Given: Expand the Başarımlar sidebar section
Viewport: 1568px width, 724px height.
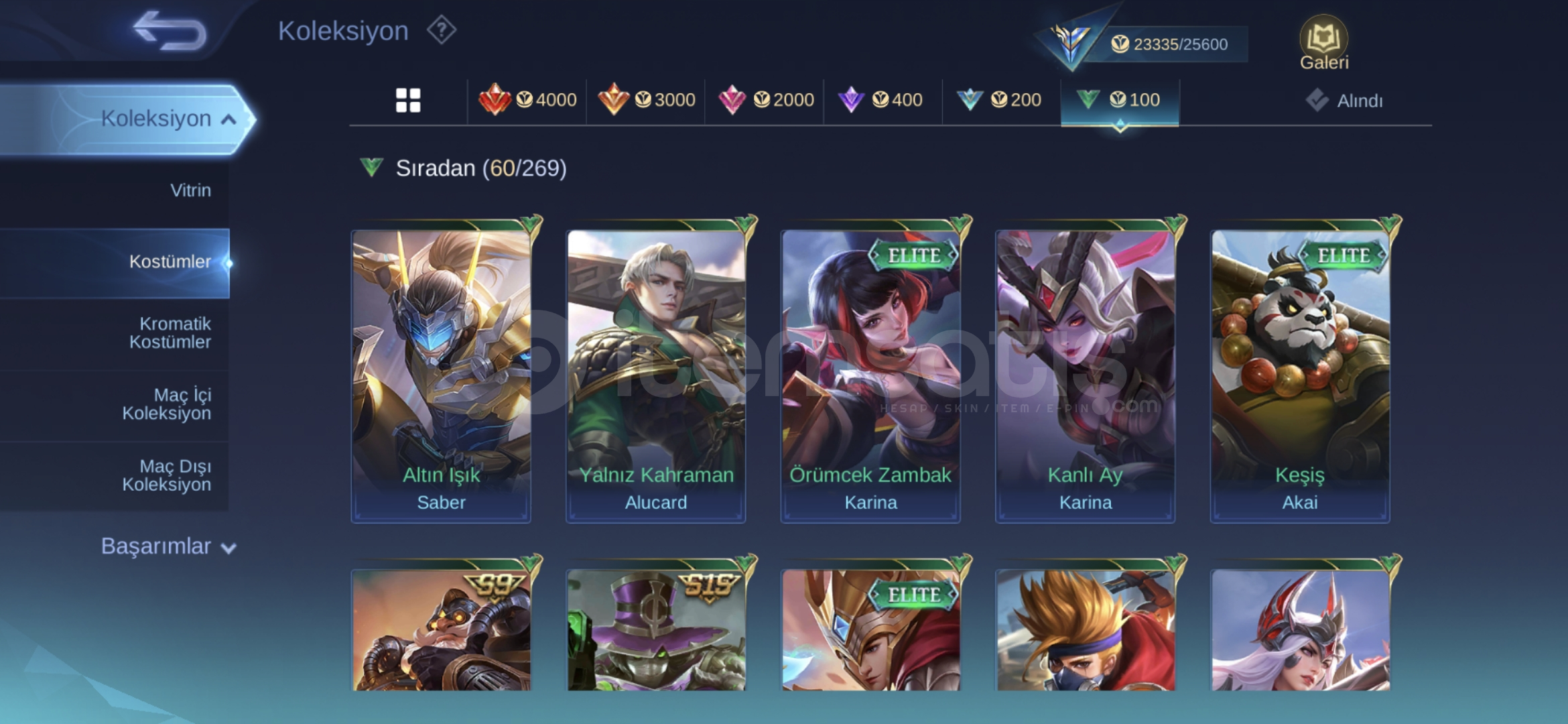Looking at the screenshot, I should click(168, 546).
